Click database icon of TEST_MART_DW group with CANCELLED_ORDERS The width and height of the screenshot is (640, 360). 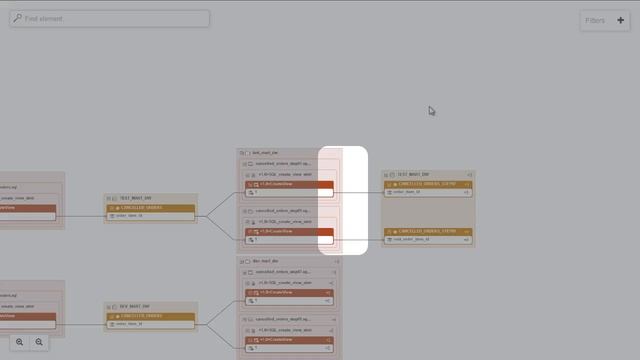pos(115,198)
